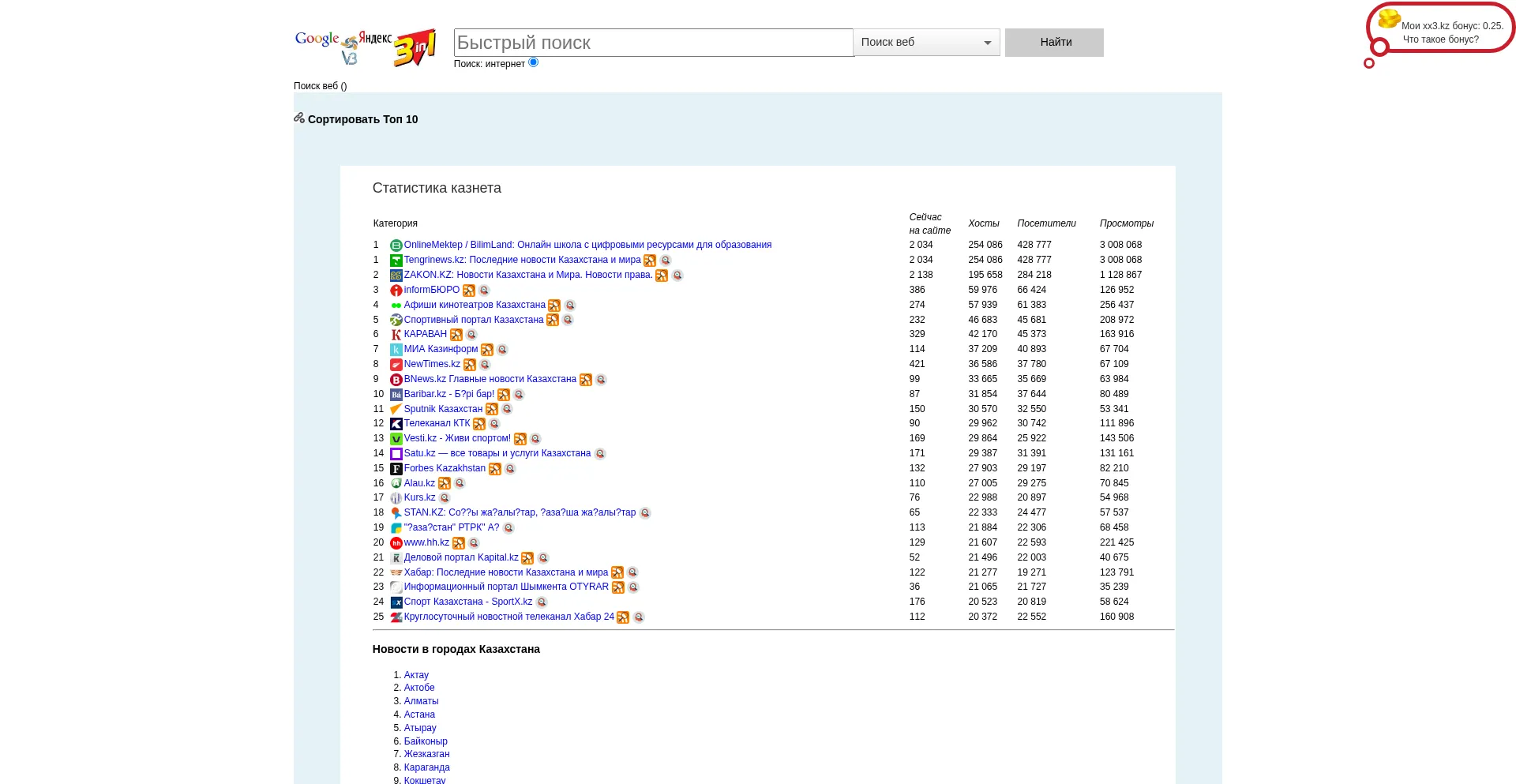The image size is (1516, 784).
Task: Click the Forbes Kazakhstan favicon
Action: pyautogui.click(x=396, y=469)
